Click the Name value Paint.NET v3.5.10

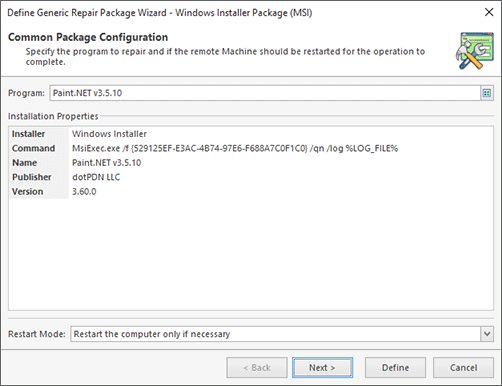coord(107,163)
